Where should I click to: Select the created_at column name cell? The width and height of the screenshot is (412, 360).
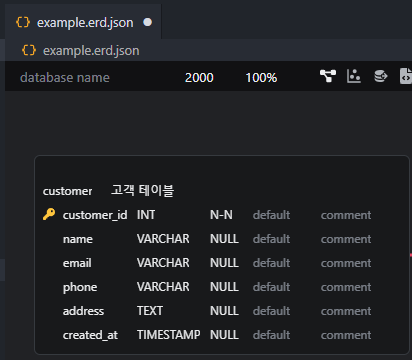[90, 335]
